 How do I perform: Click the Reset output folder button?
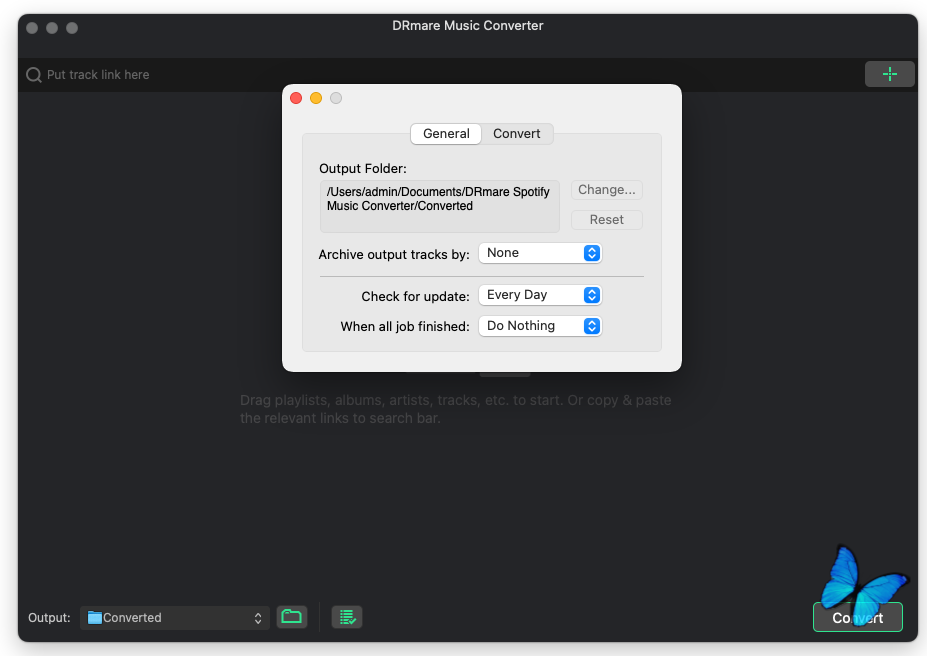607,220
